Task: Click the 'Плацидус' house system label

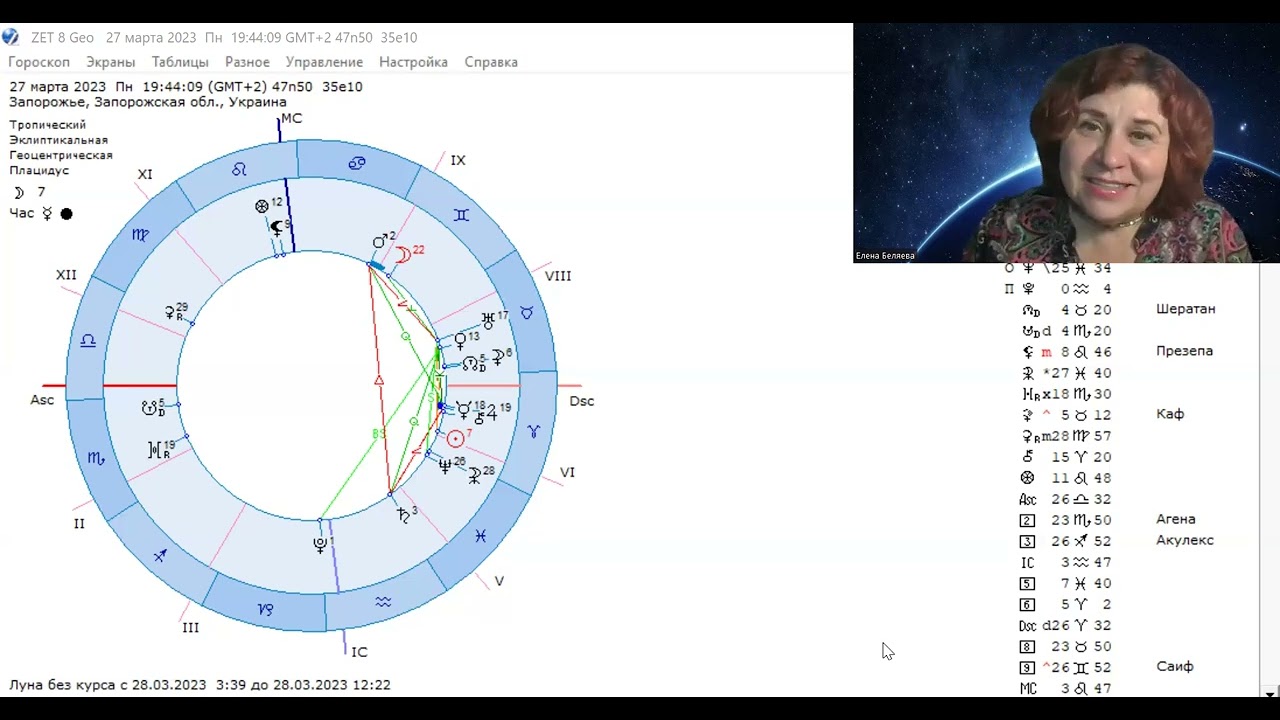Action: click(39, 170)
